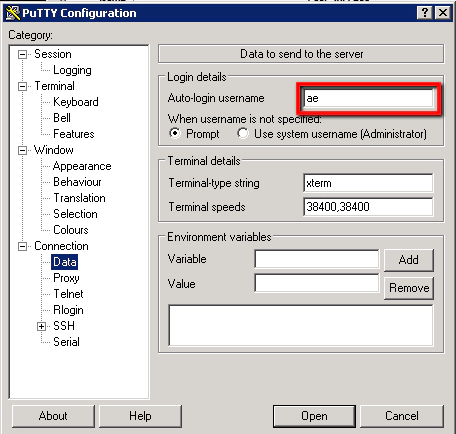Click the 'Login details' group label

pyautogui.click(x=197, y=77)
